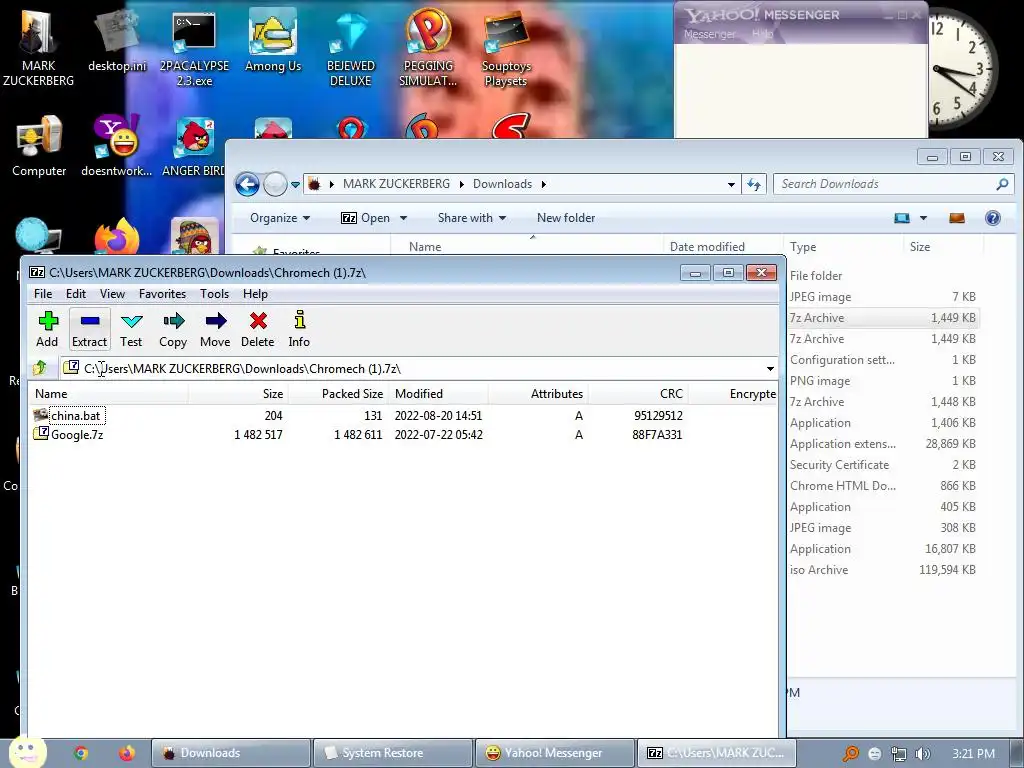Open the Start orb button
The width and height of the screenshot is (1024, 768).
(26, 751)
